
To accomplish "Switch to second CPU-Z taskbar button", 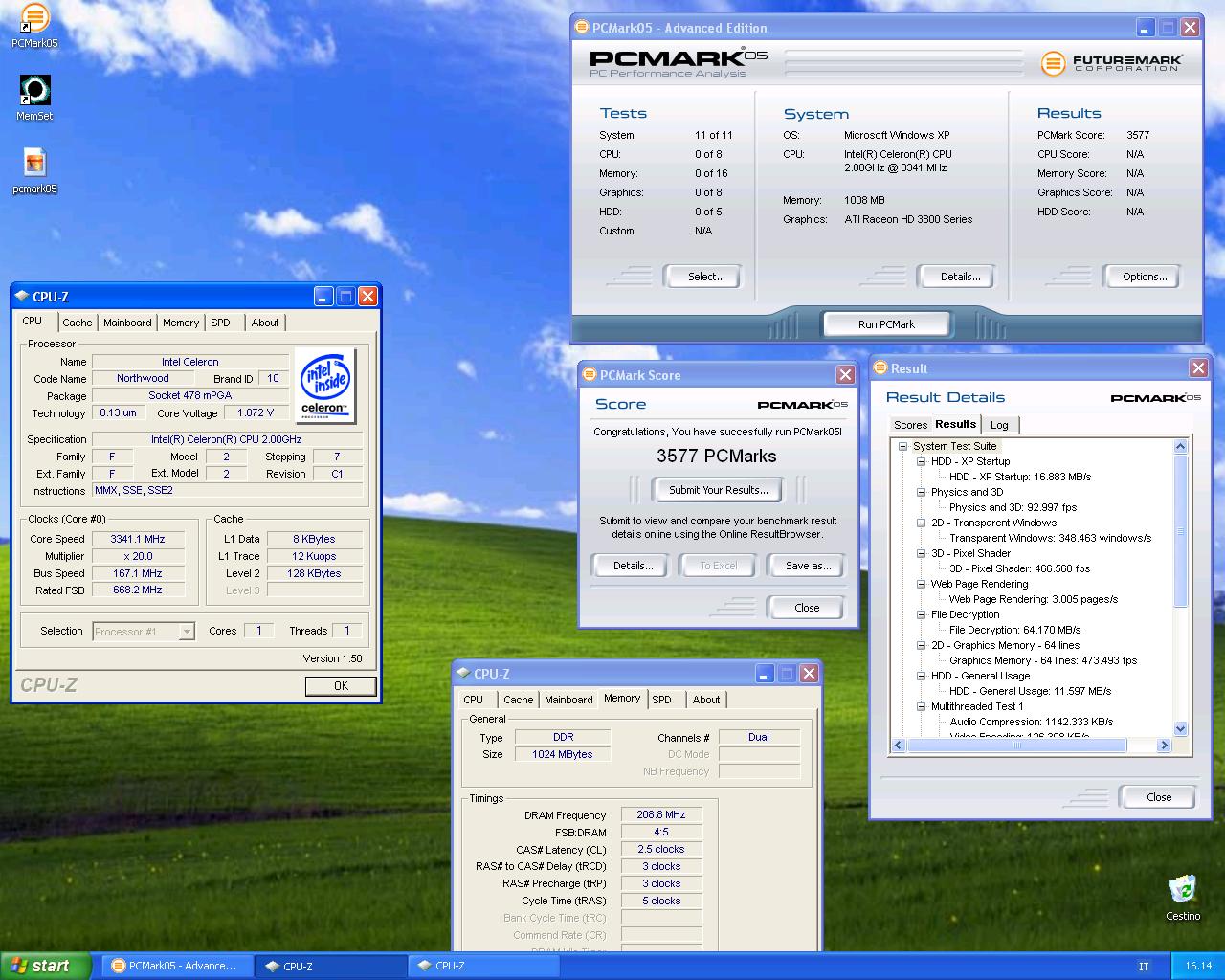I will click(483, 966).
